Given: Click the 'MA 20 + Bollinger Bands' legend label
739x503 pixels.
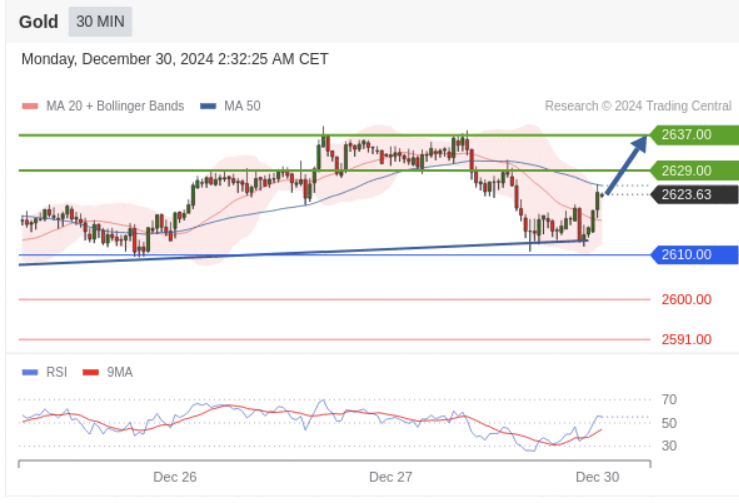Looking at the screenshot, I should pyautogui.click(x=115, y=106).
